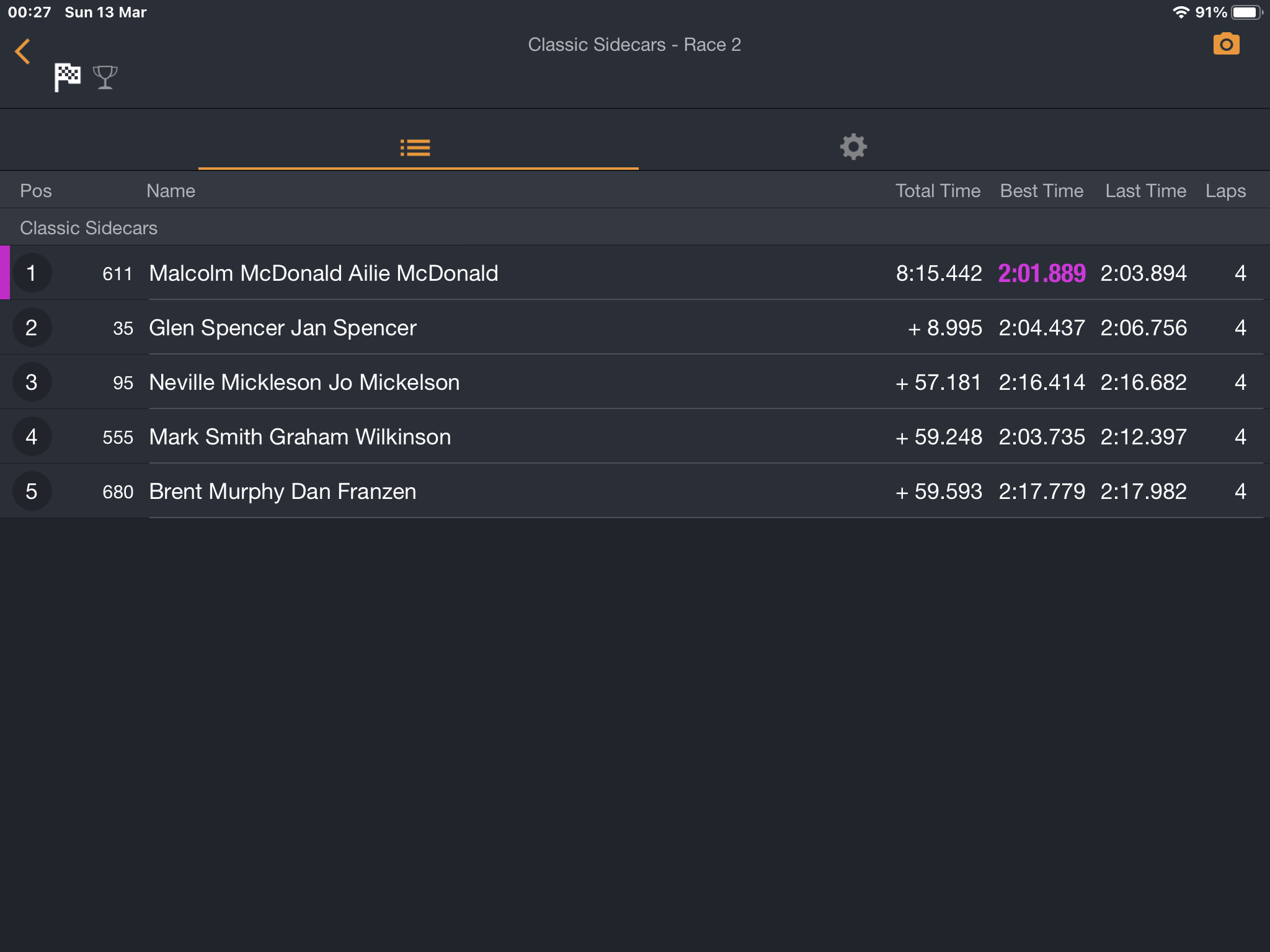Click the Classic Sidecars - Race 2 title
The image size is (1270, 952).
tap(634, 45)
